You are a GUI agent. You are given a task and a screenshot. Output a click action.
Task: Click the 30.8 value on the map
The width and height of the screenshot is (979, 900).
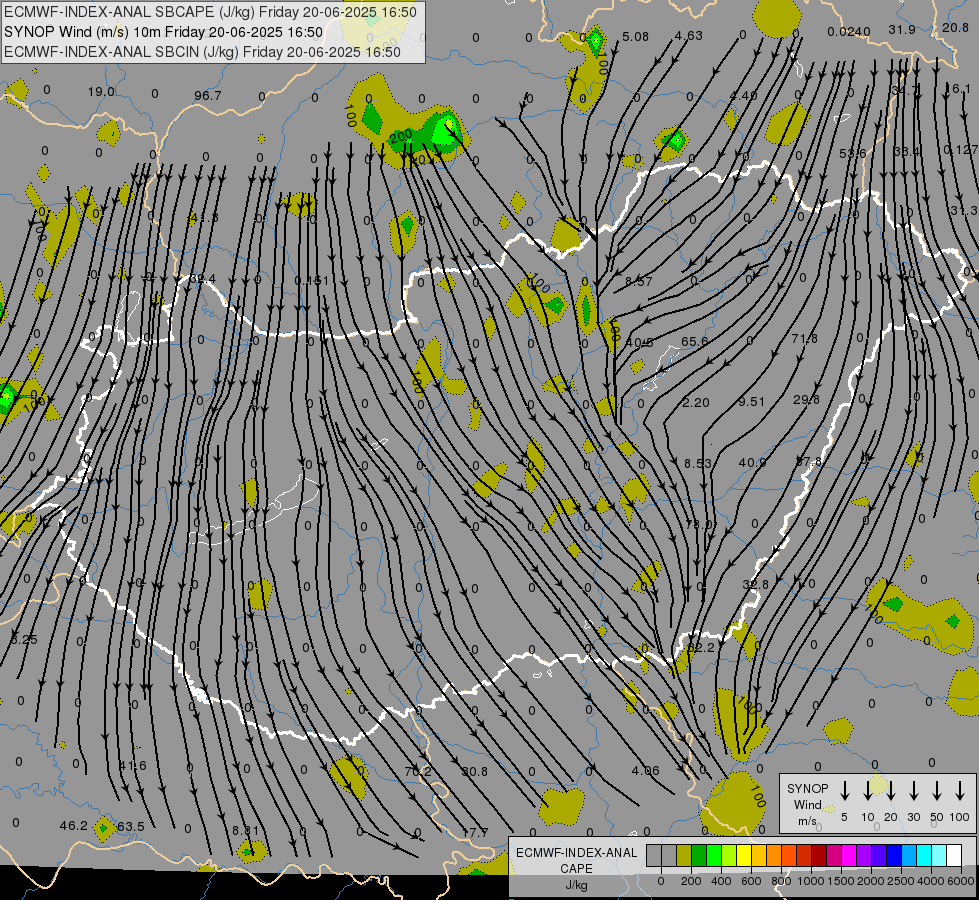click(475, 772)
